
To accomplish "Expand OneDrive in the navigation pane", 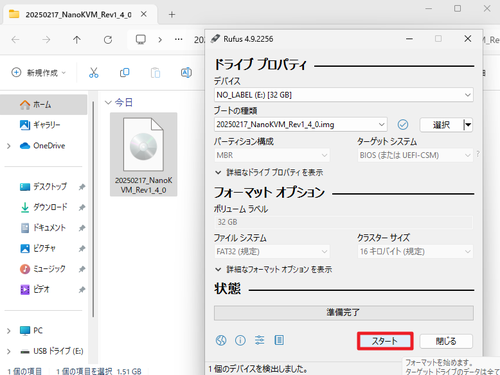I will [x=9, y=146].
